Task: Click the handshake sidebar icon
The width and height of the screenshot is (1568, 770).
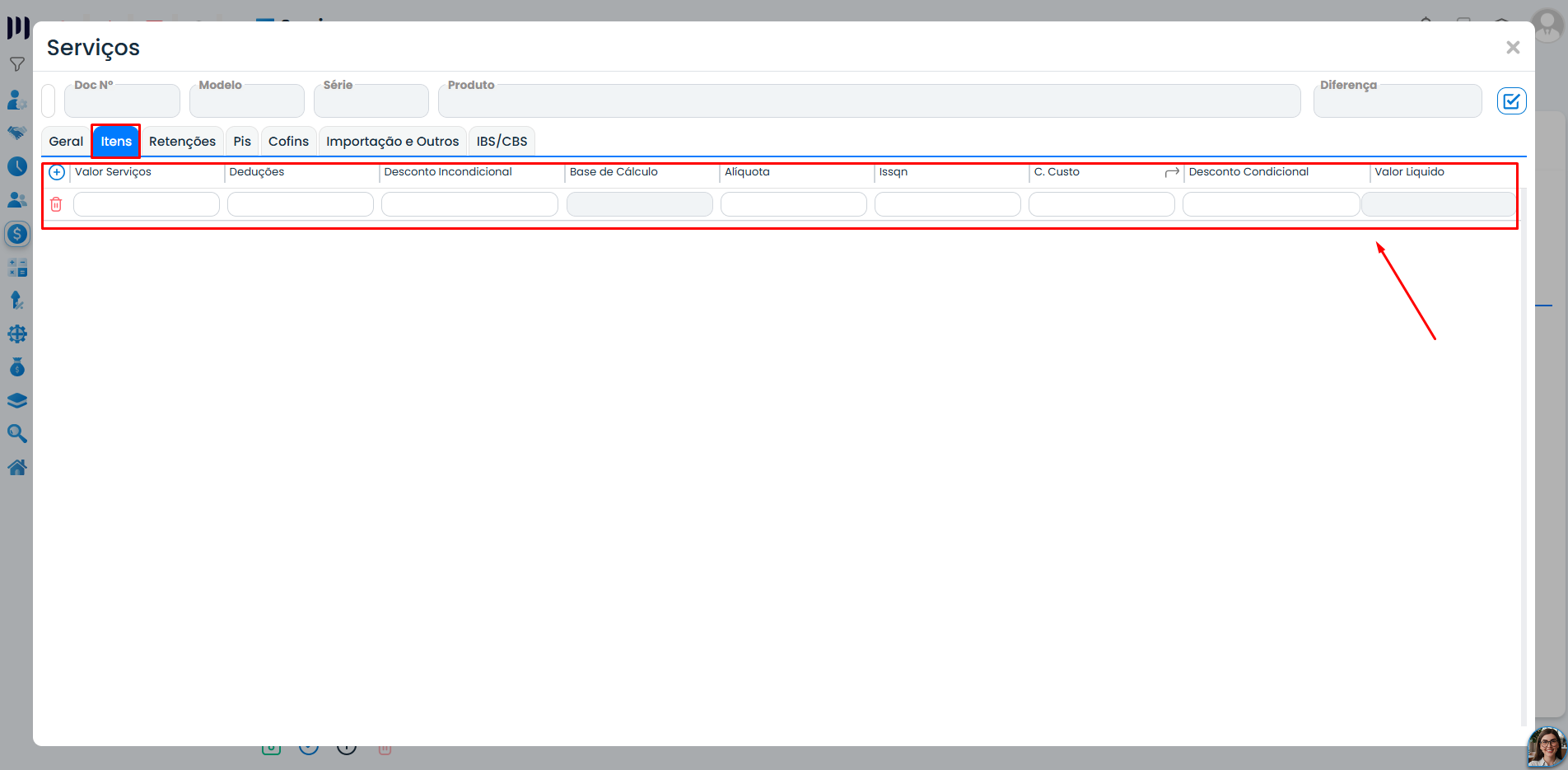Action: [17, 133]
